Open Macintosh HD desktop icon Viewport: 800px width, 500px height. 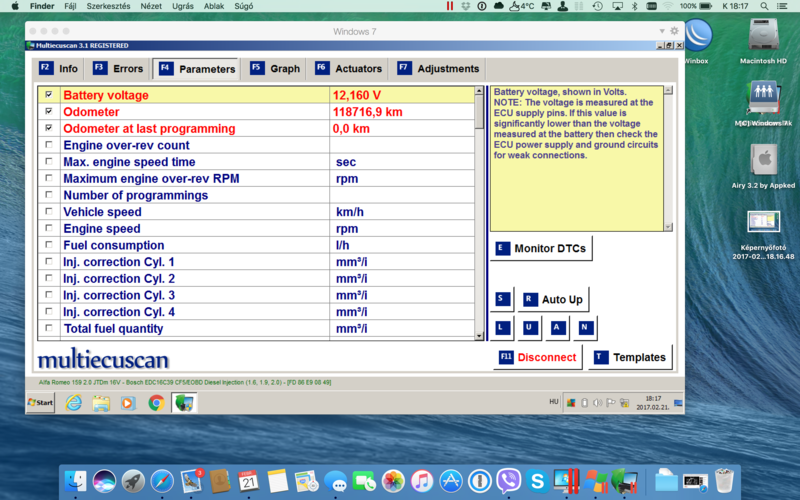coord(763,41)
